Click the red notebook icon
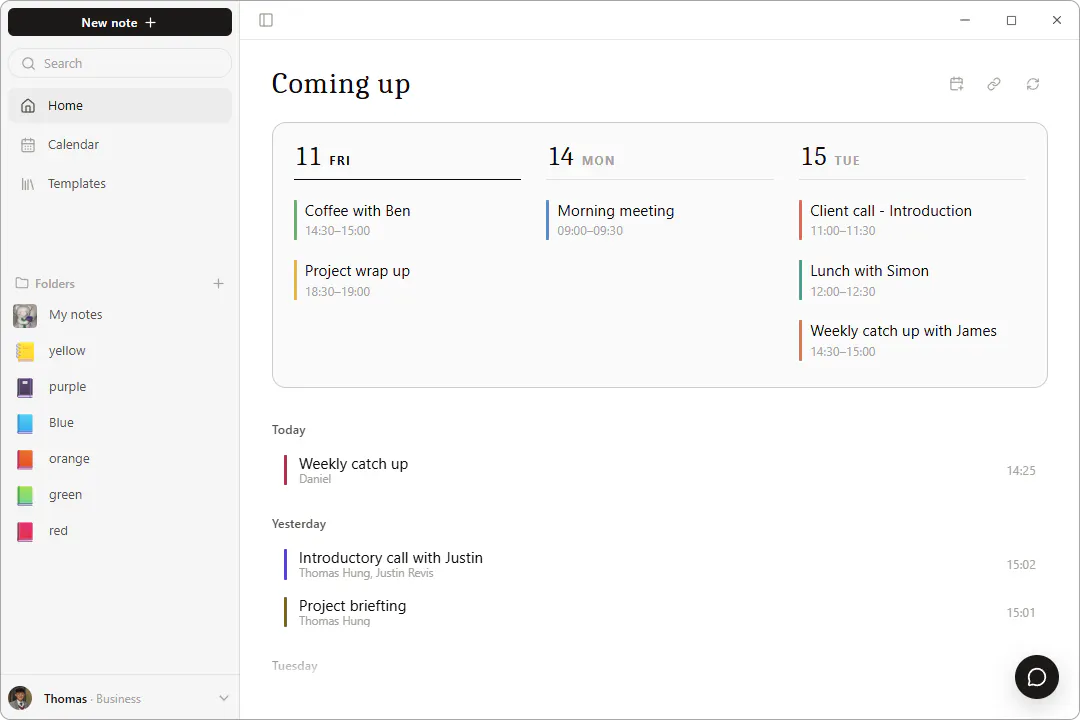Image resolution: width=1080 pixels, height=720 pixels. 25,531
